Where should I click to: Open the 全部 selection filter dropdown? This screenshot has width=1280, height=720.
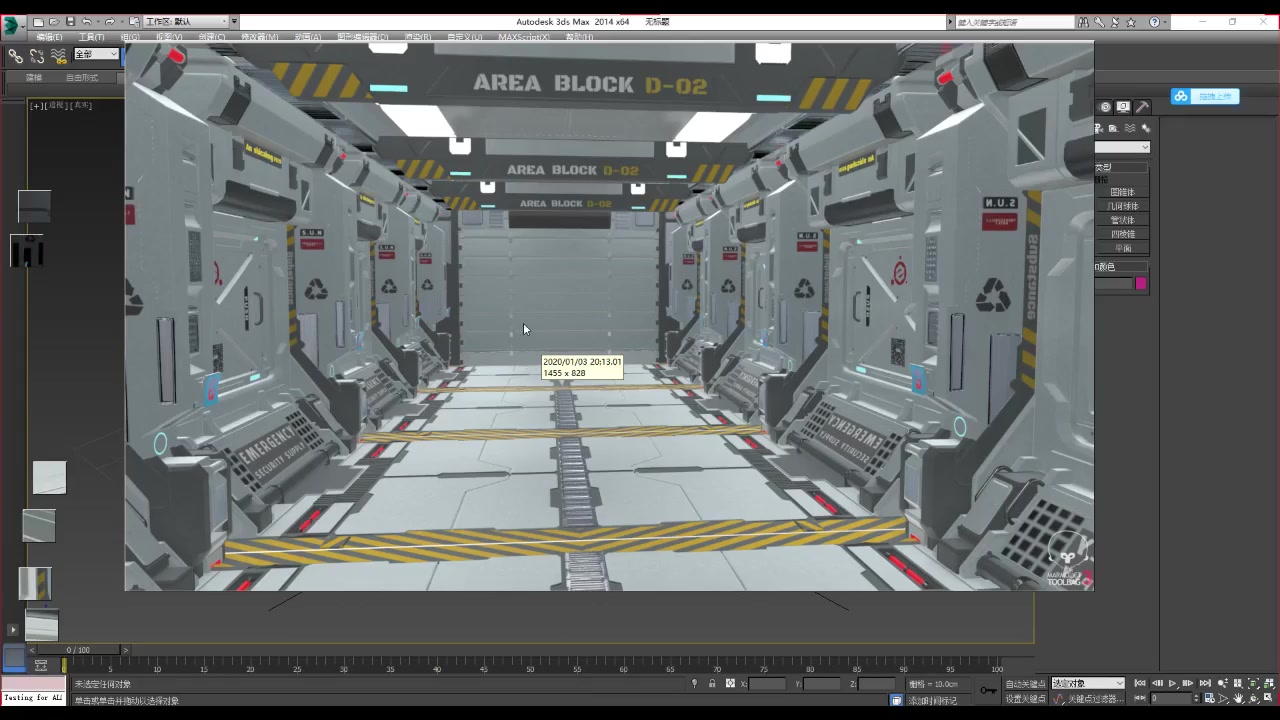[x=96, y=54]
